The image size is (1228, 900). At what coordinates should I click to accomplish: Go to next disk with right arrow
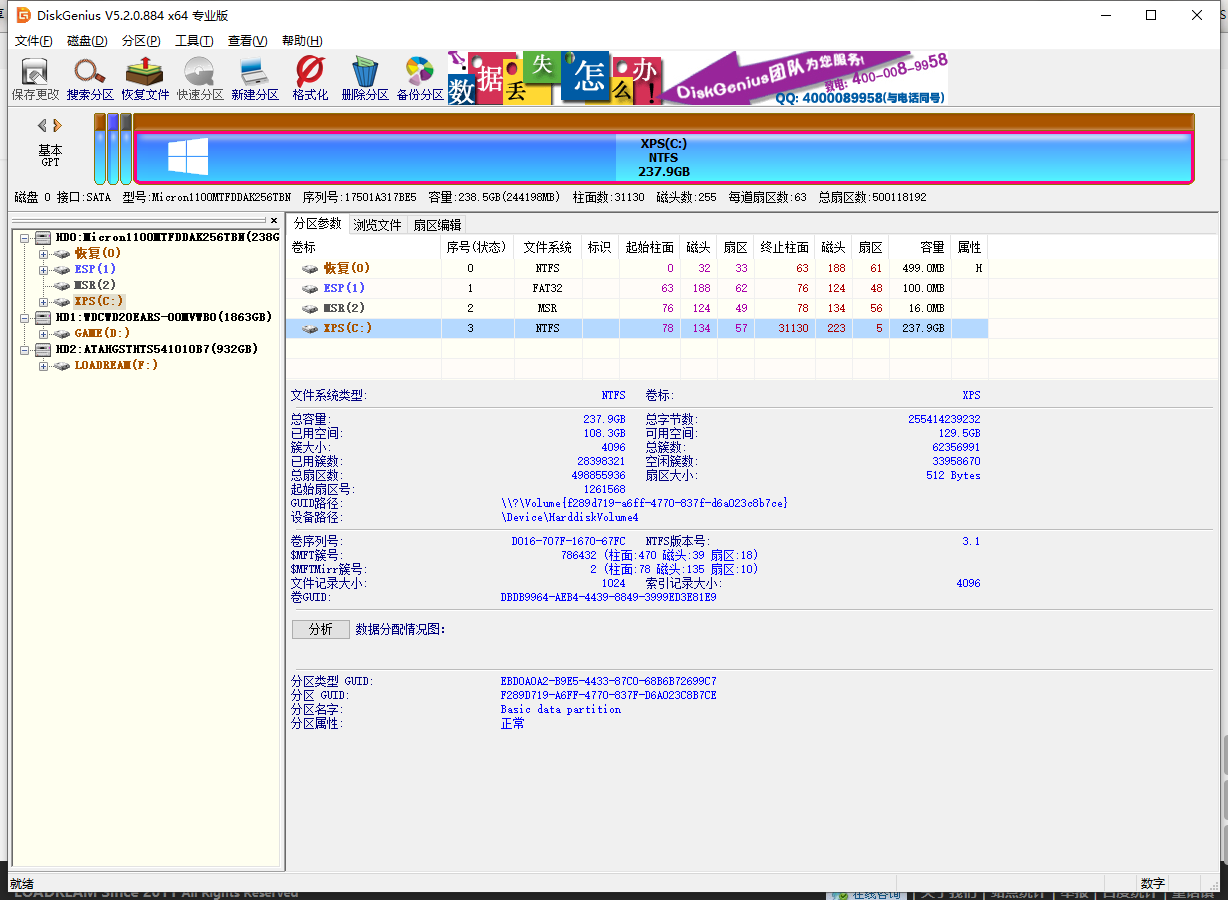click(x=57, y=125)
